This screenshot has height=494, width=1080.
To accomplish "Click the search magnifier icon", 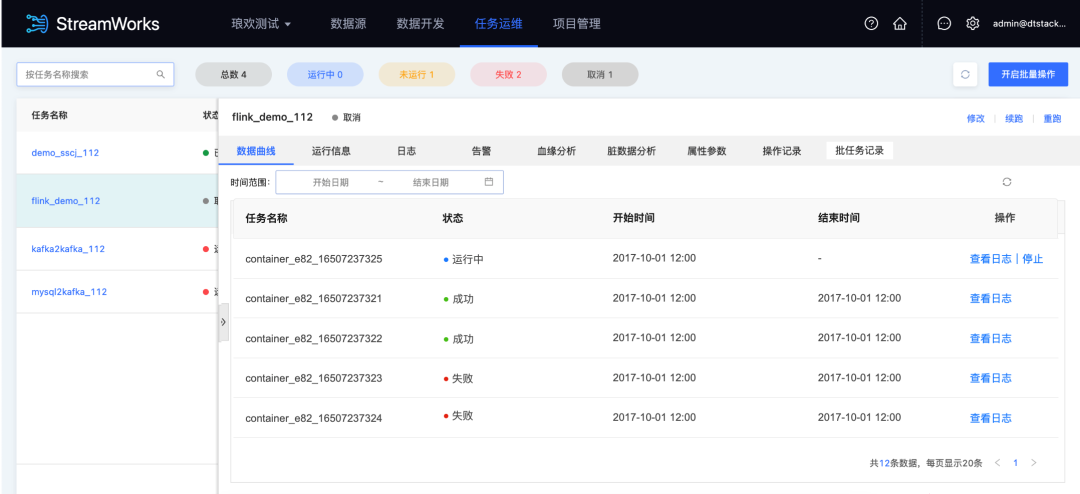I will coord(160,74).
